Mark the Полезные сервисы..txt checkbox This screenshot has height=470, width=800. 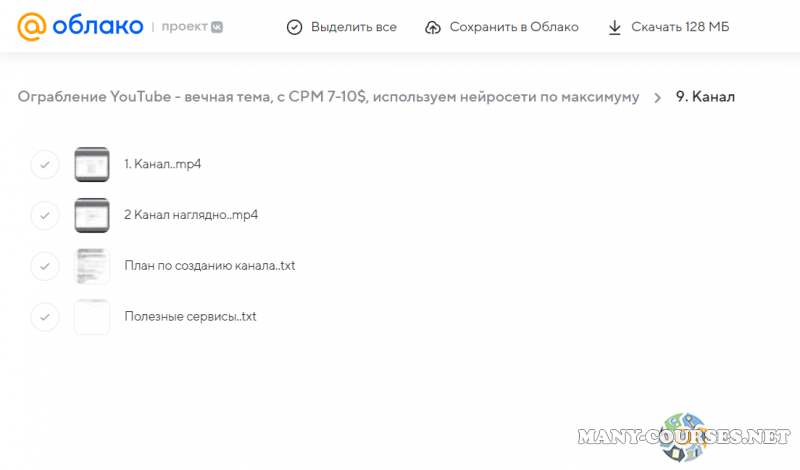click(45, 317)
